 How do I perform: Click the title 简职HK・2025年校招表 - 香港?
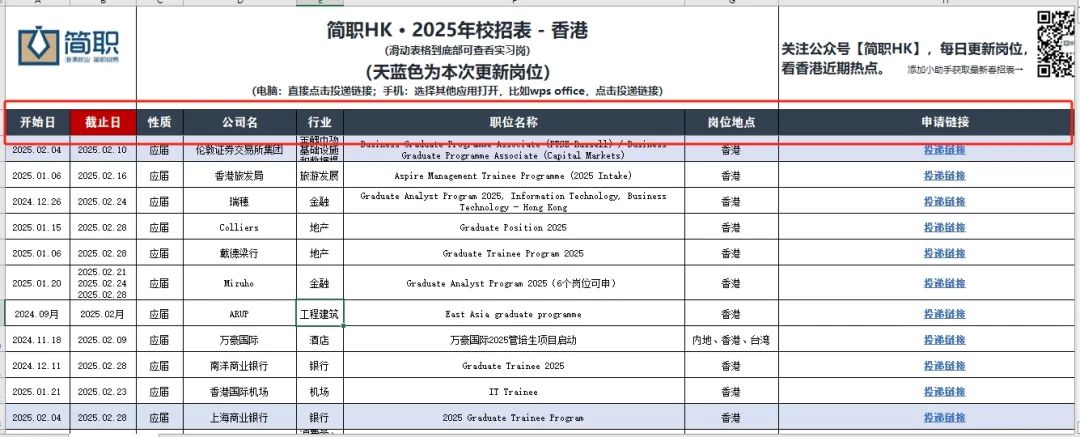(x=457, y=30)
